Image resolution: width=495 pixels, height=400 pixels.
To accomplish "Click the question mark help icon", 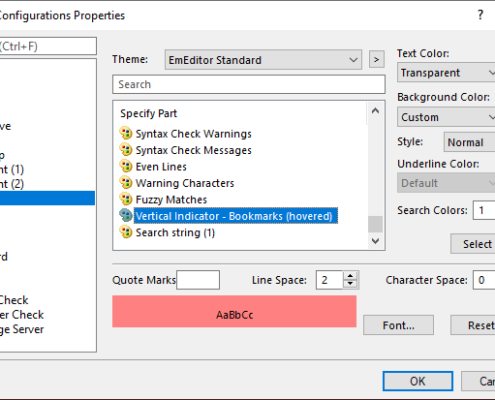I will tap(480, 15).
